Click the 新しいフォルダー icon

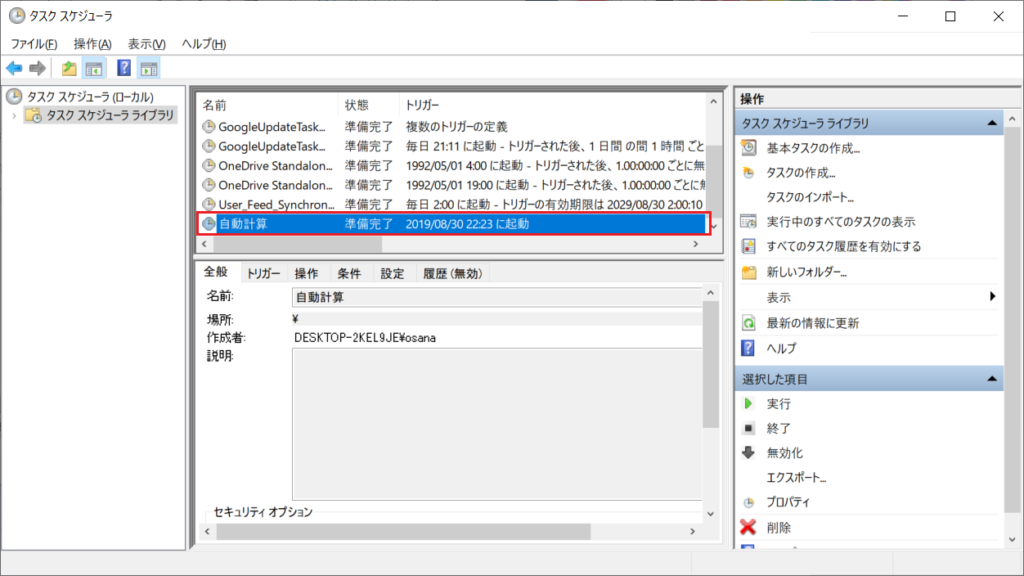coord(748,272)
